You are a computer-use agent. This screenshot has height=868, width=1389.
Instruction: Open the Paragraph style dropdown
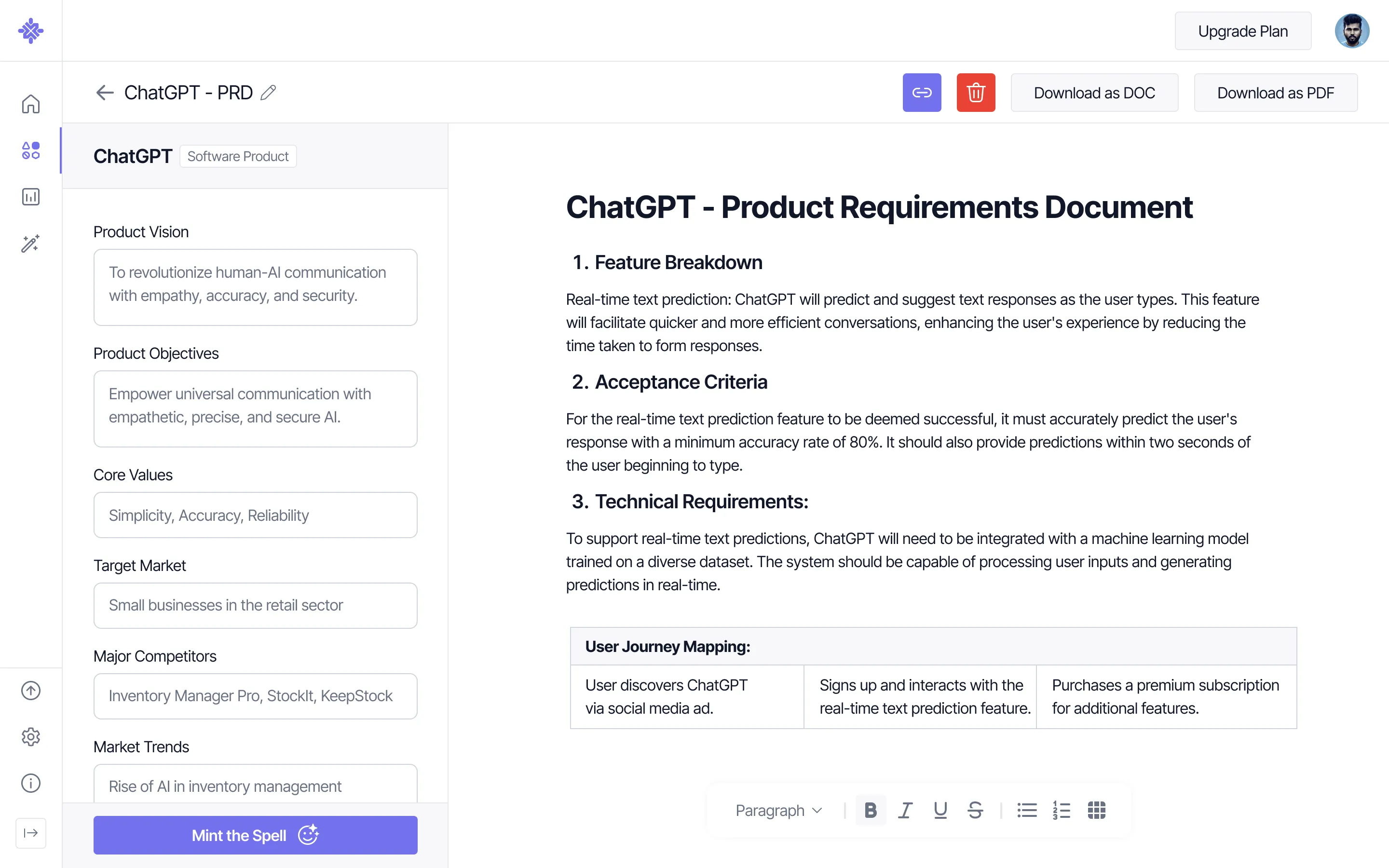pos(779,810)
